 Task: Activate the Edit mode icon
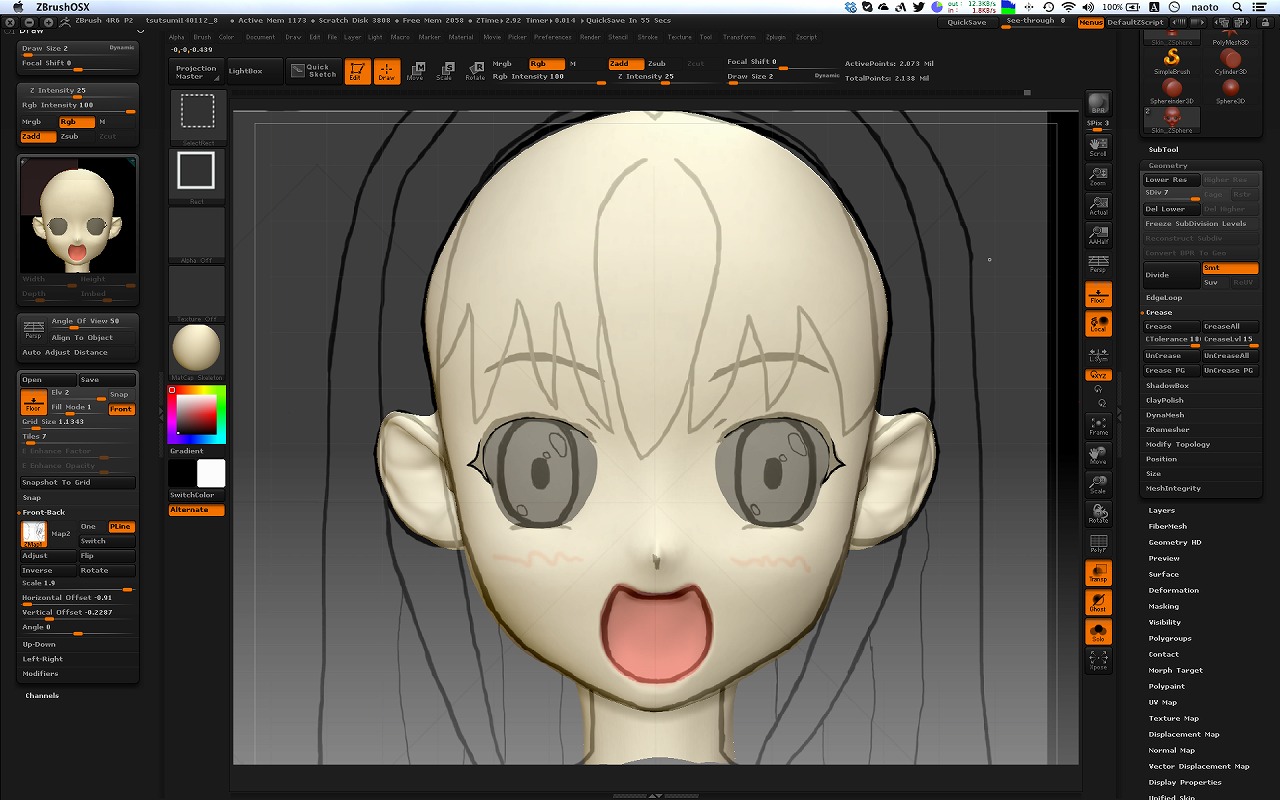[x=357, y=72]
